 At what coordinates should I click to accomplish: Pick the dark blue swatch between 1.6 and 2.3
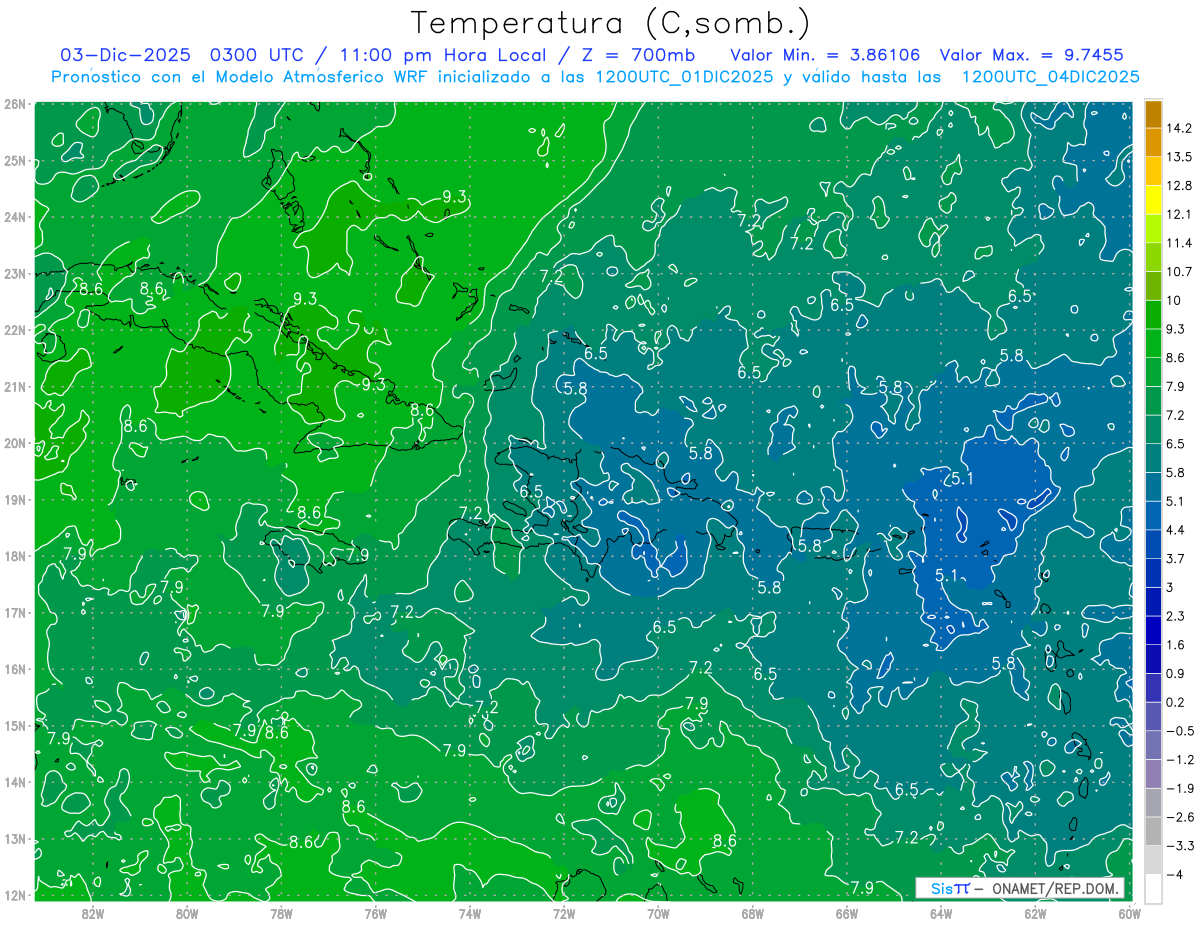coord(1153,630)
